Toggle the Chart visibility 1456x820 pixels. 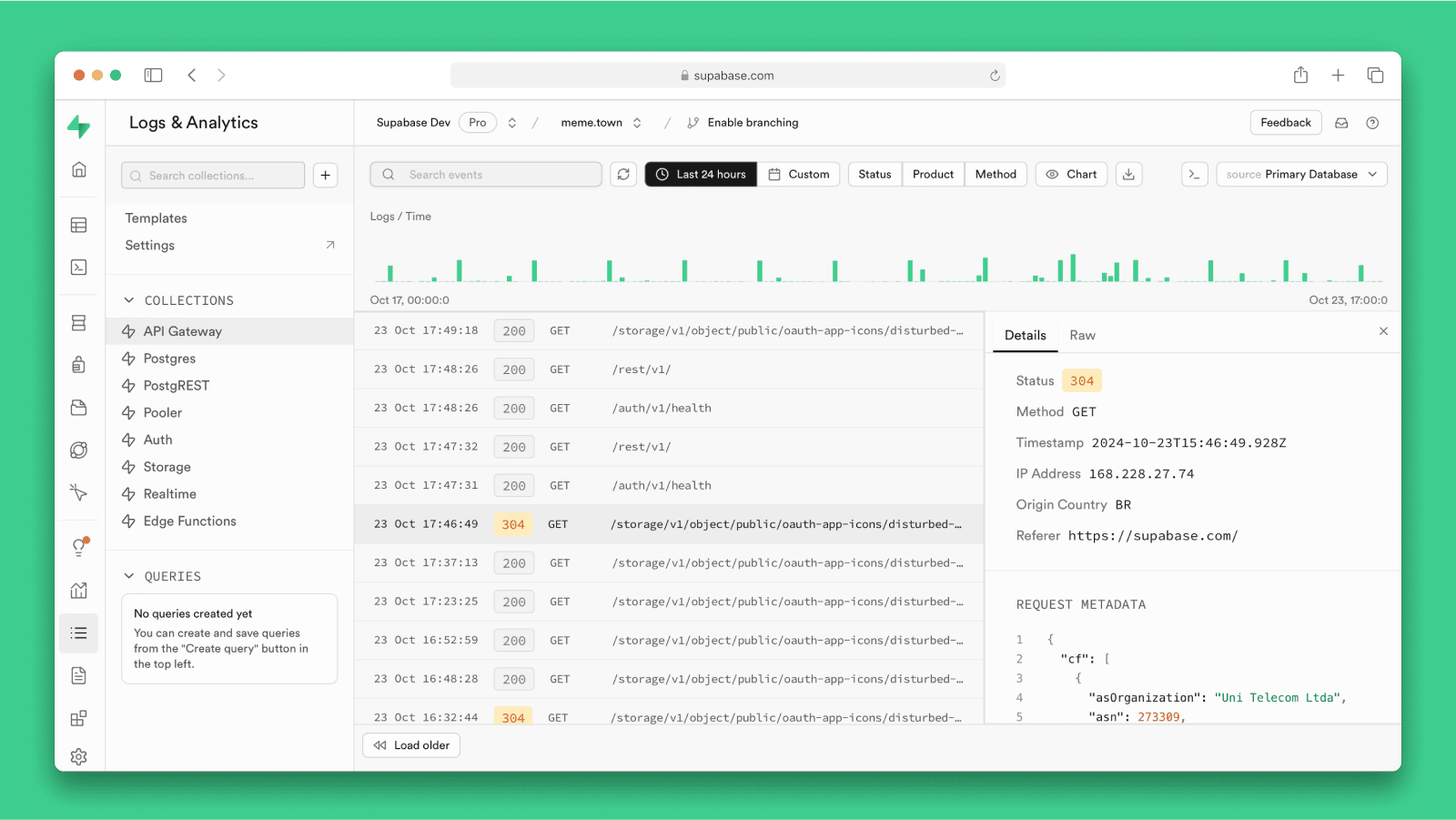tap(1072, 175)
